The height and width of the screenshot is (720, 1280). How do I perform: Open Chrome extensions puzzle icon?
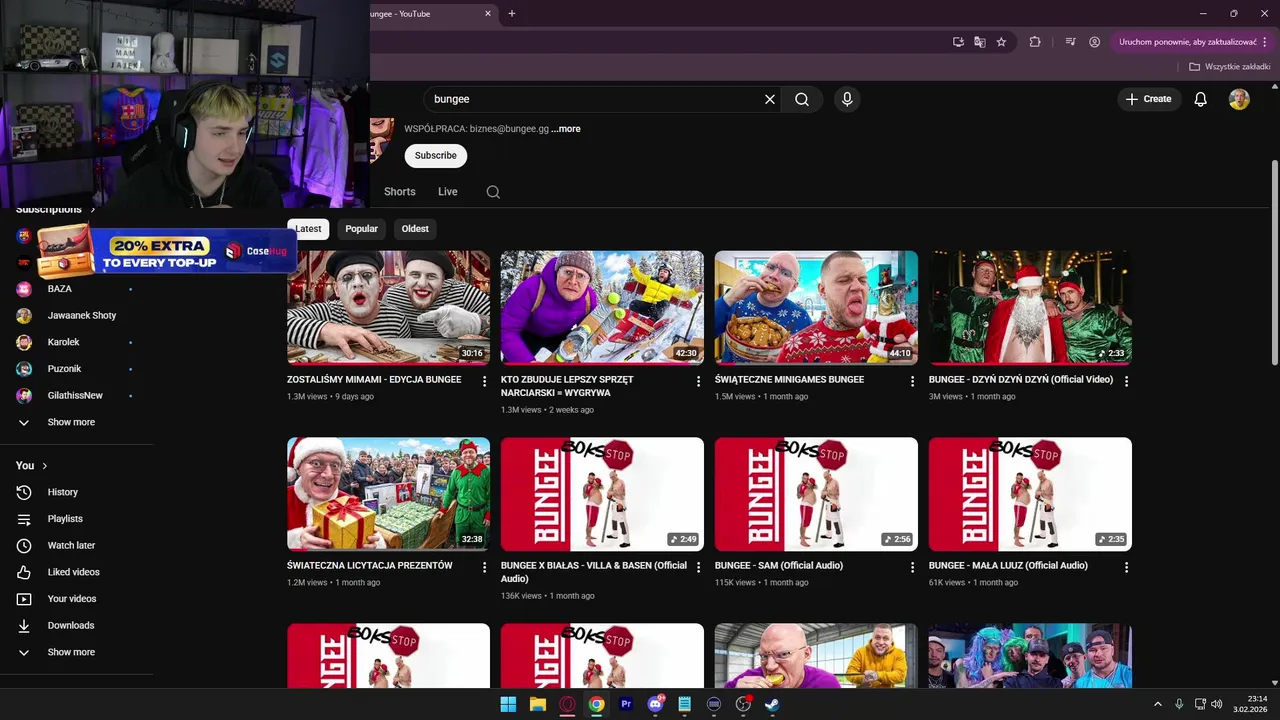[x=1035, y=42]
